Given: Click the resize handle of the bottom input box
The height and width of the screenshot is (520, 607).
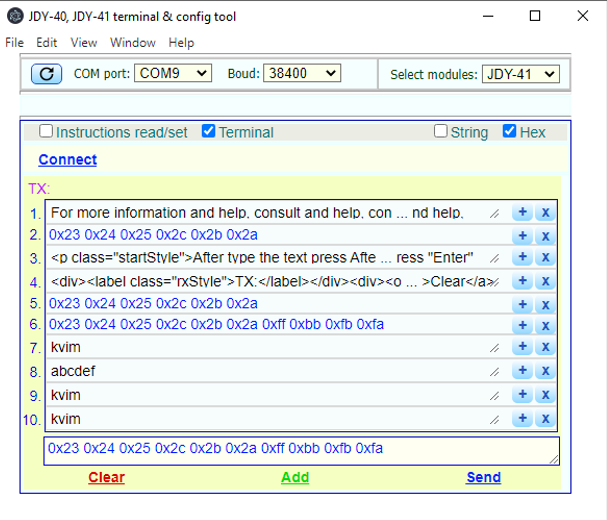Looking at the screenshot, I should pyautogui.click(x=554, y=459).
